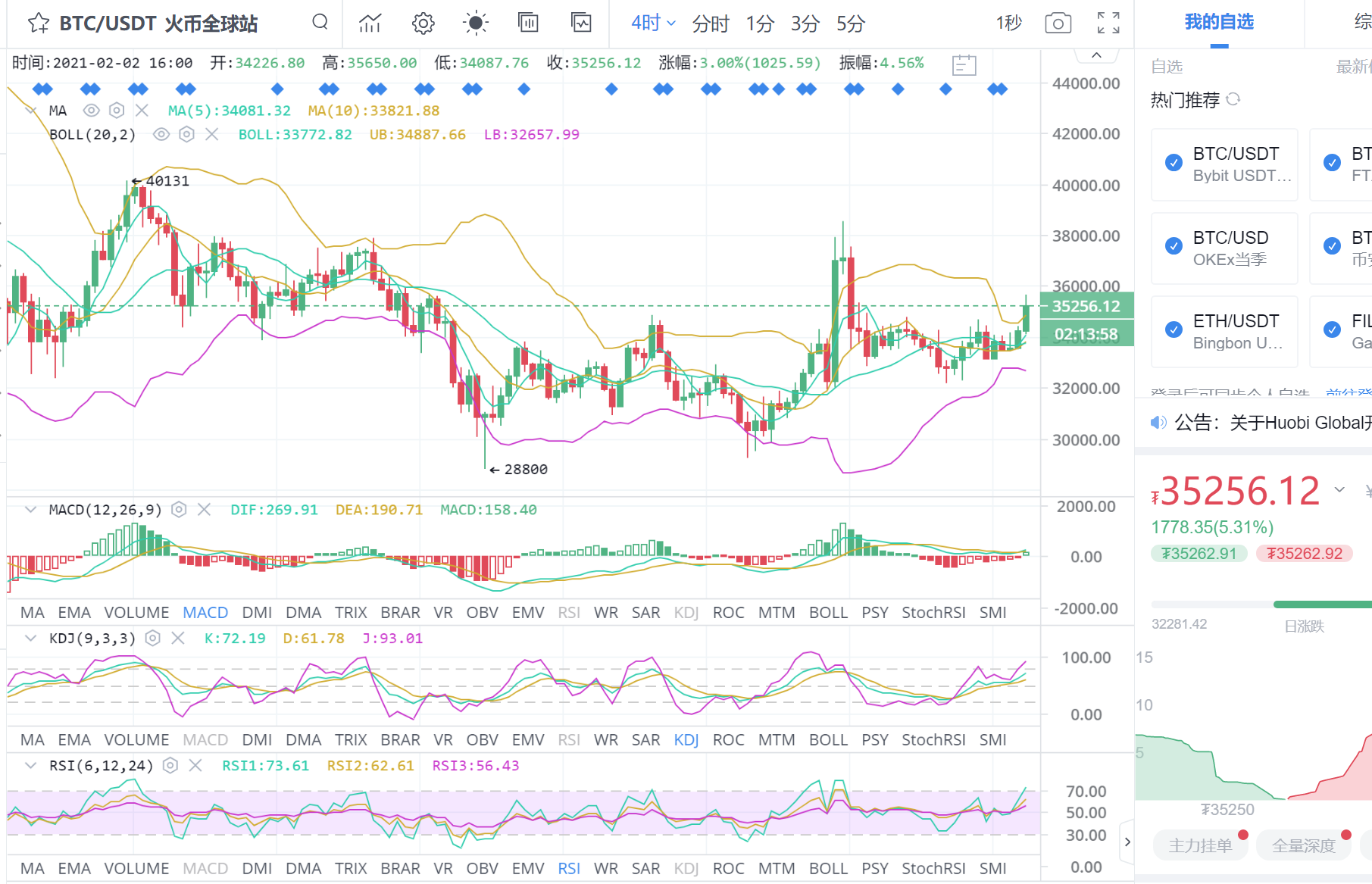Enter fullscreen chart mode
The width and height of the screenshot is (1372, 884).
click(1108, 23)
